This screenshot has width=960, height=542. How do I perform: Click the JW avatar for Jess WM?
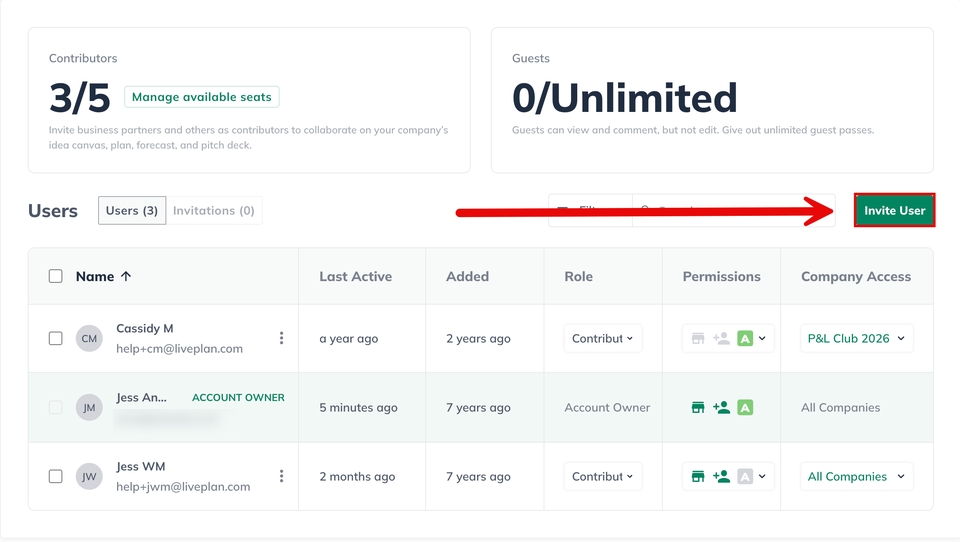(89, 476)
